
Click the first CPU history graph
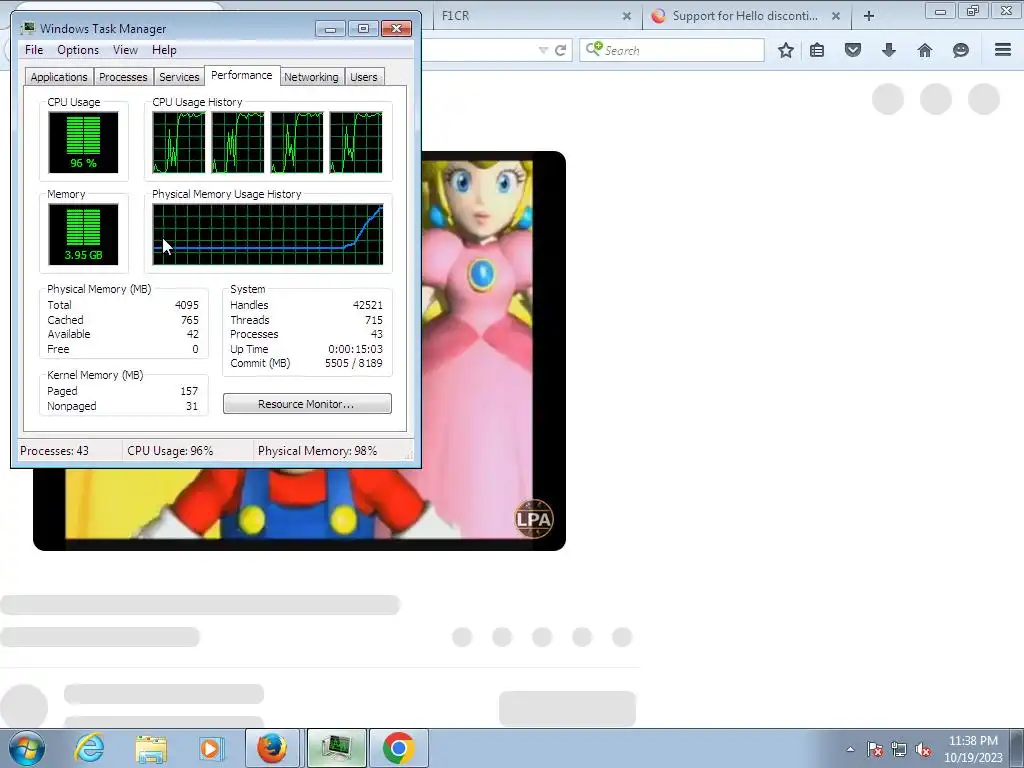pos(179,142)
